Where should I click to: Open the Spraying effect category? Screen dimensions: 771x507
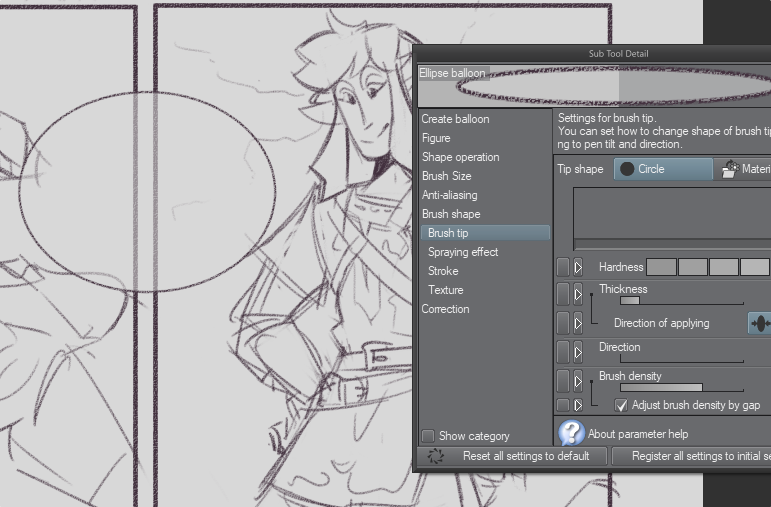tap(463, 252)
